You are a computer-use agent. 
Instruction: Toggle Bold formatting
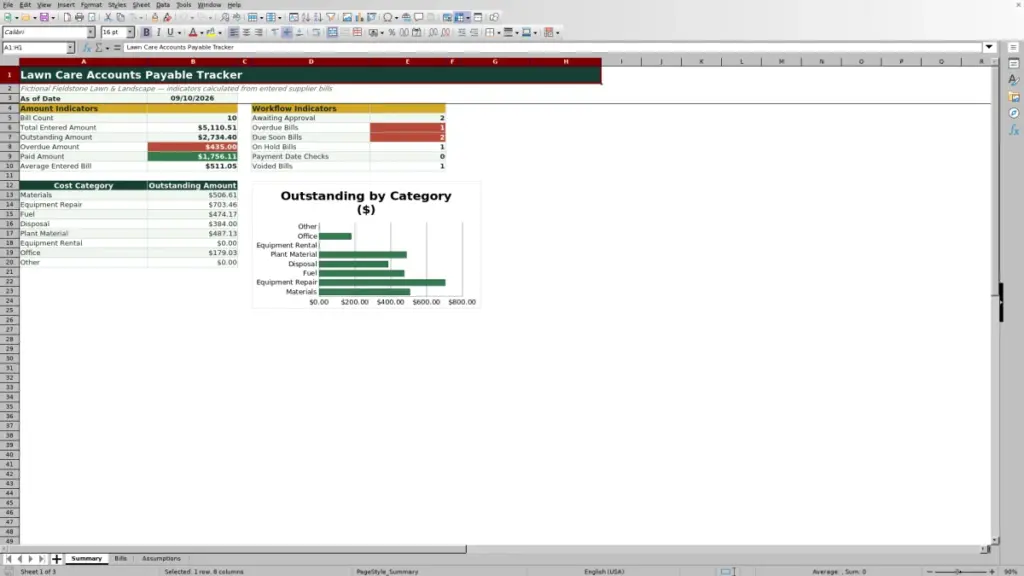pyautogui.click(x=146, y=32)
